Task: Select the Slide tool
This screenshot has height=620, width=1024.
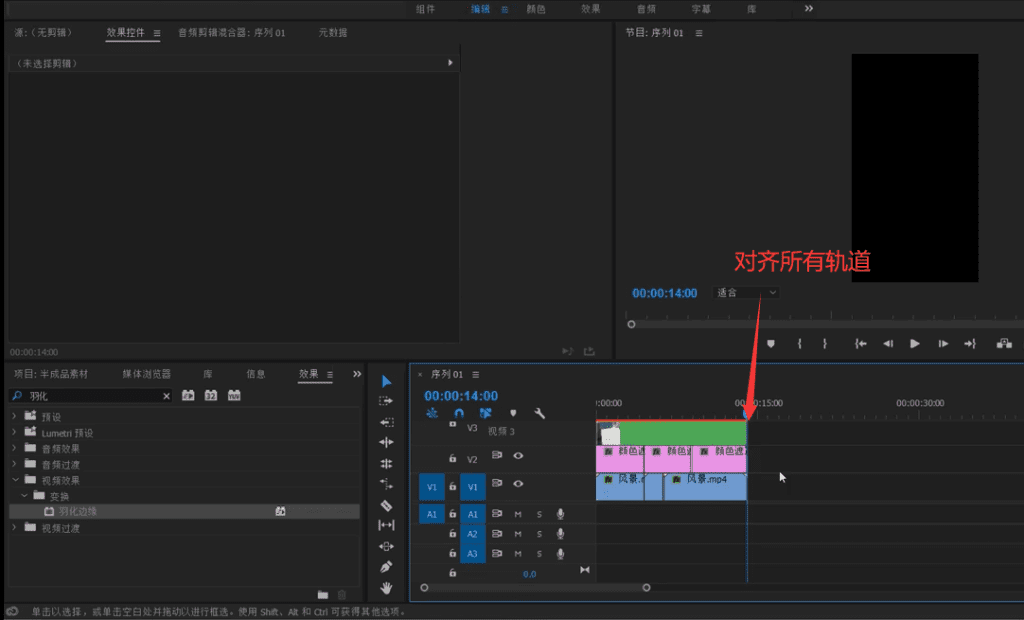Action: pyautogui.click(x=386, y=546)
